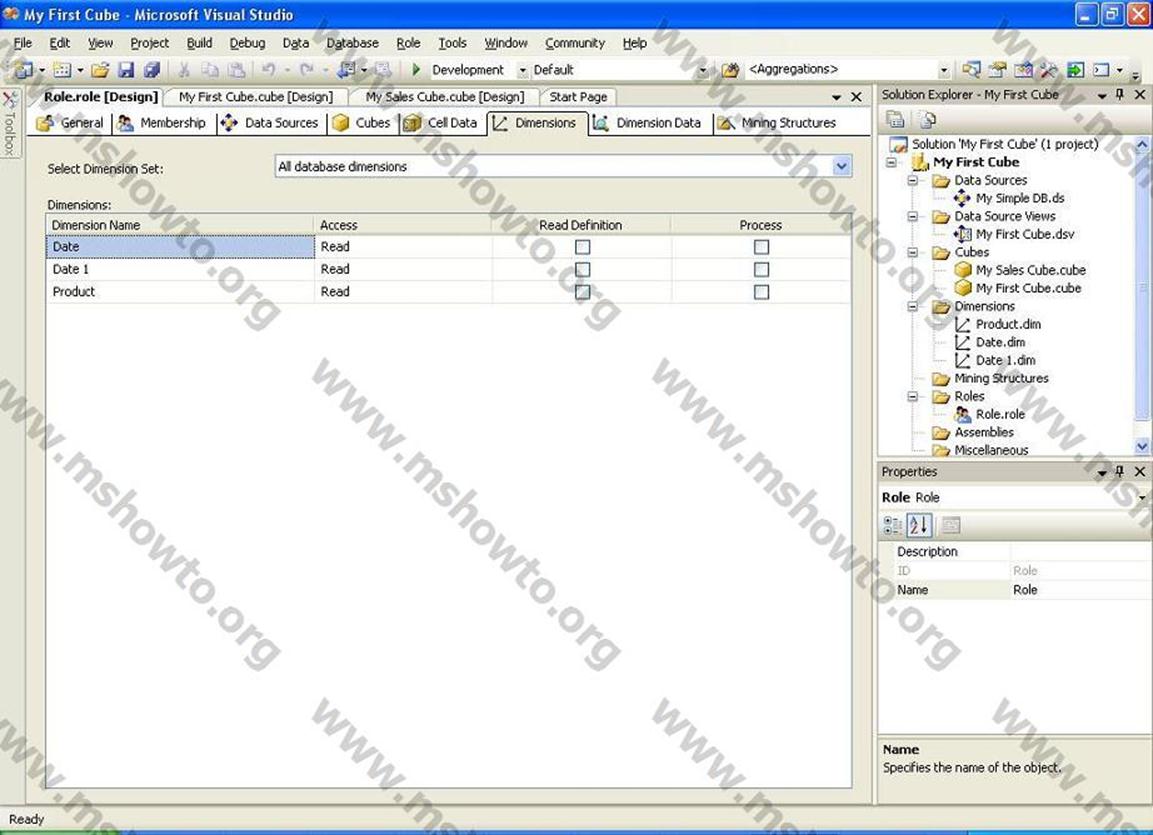
Task: Toggle Read Definition checkbox for Date
Action: pyautogui.click(x=582, y=247)
